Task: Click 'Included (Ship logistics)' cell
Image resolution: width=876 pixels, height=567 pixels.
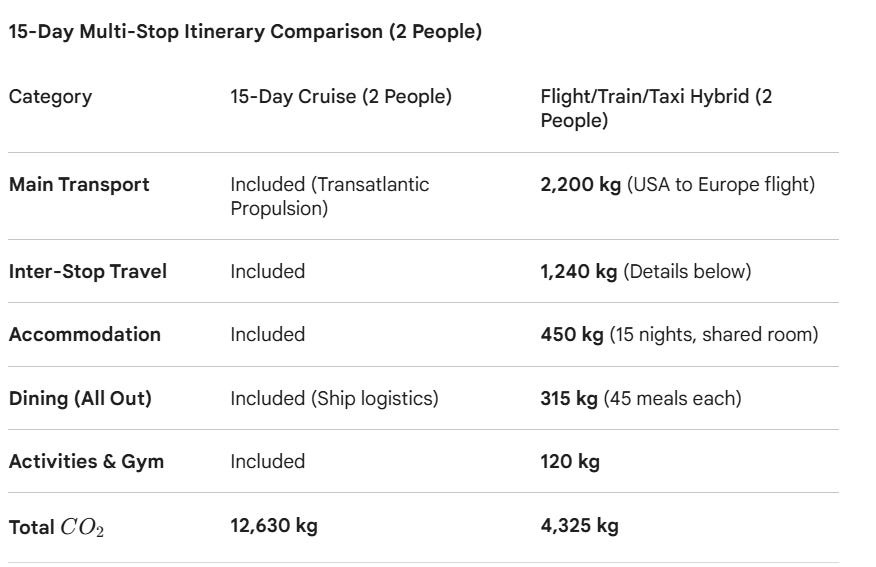Action: 334,398
